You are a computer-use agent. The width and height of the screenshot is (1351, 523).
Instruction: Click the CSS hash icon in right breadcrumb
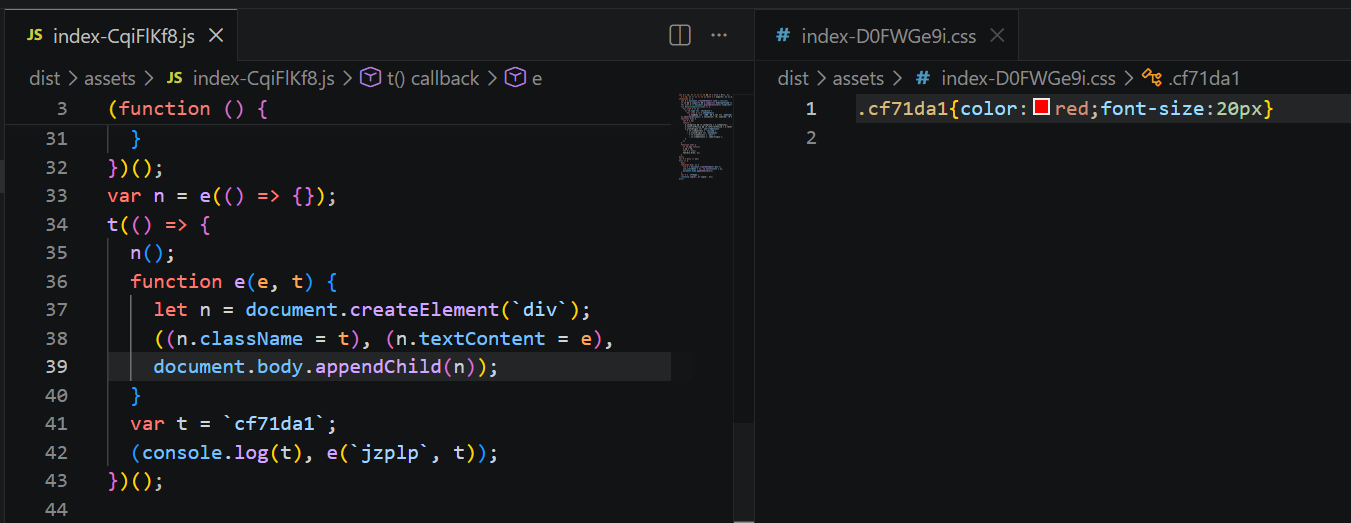(x=923, y=78)
